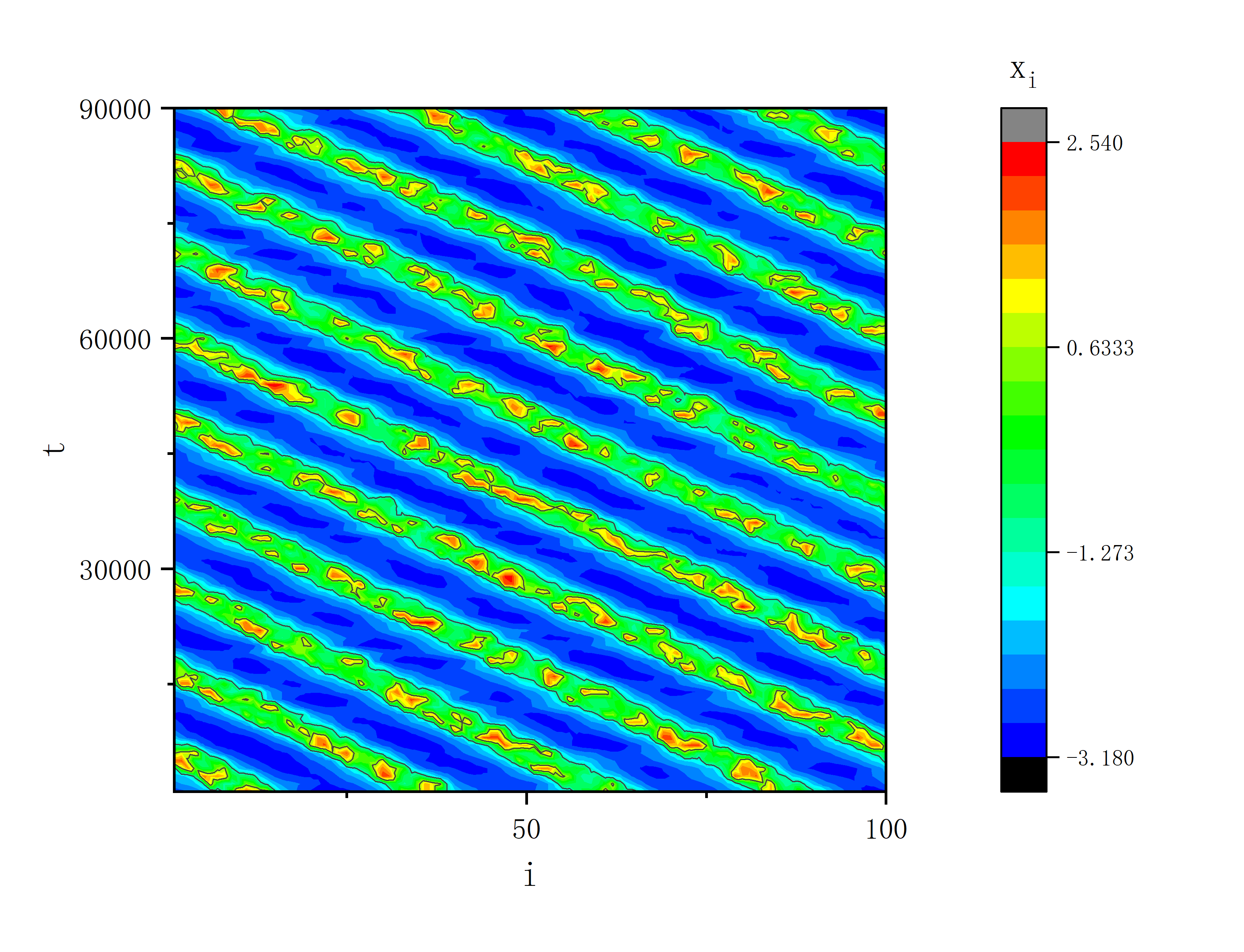
Task: Click the 0.6333 colorbar label
Action: tap(1100, 348)
